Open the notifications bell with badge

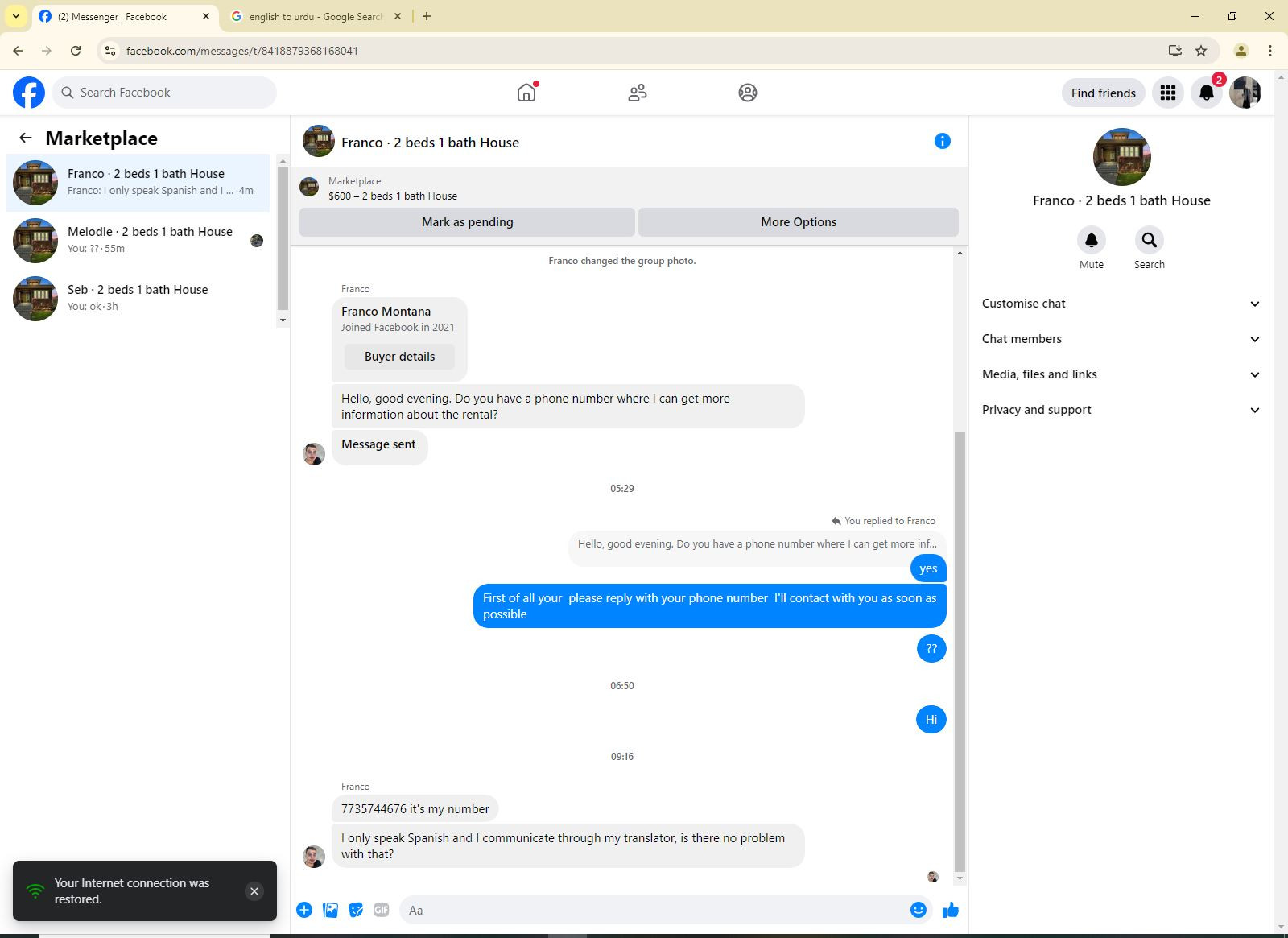click(x=1207, y=93)
